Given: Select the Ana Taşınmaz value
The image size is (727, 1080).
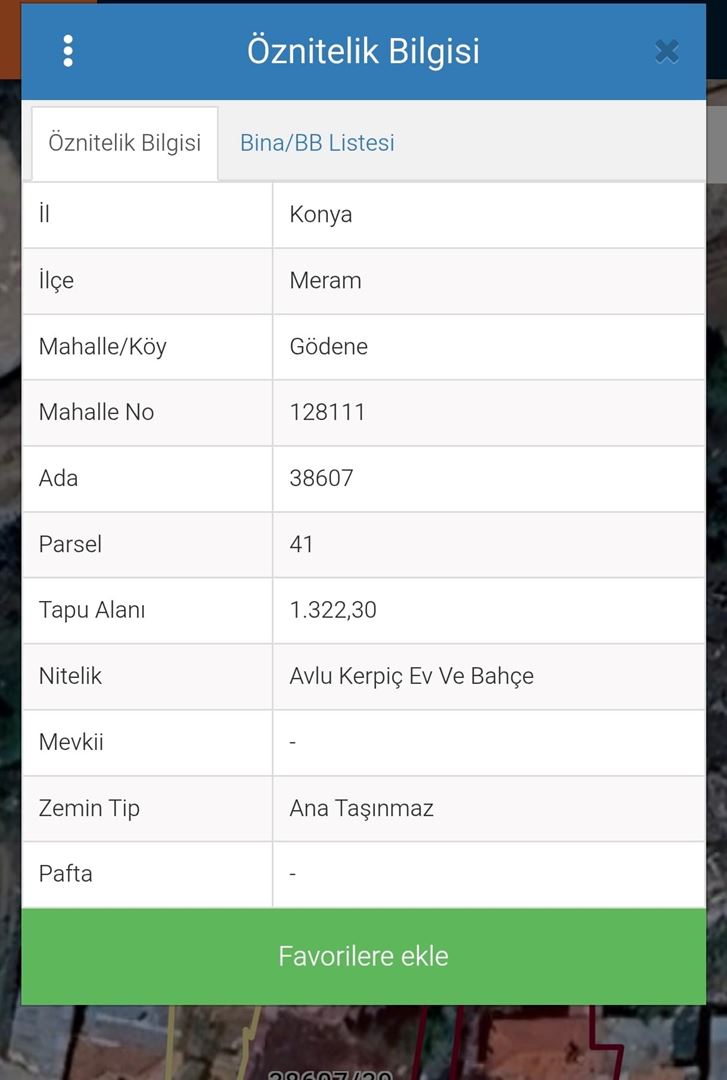Looking at the screenshot, I should coord(361,808).
